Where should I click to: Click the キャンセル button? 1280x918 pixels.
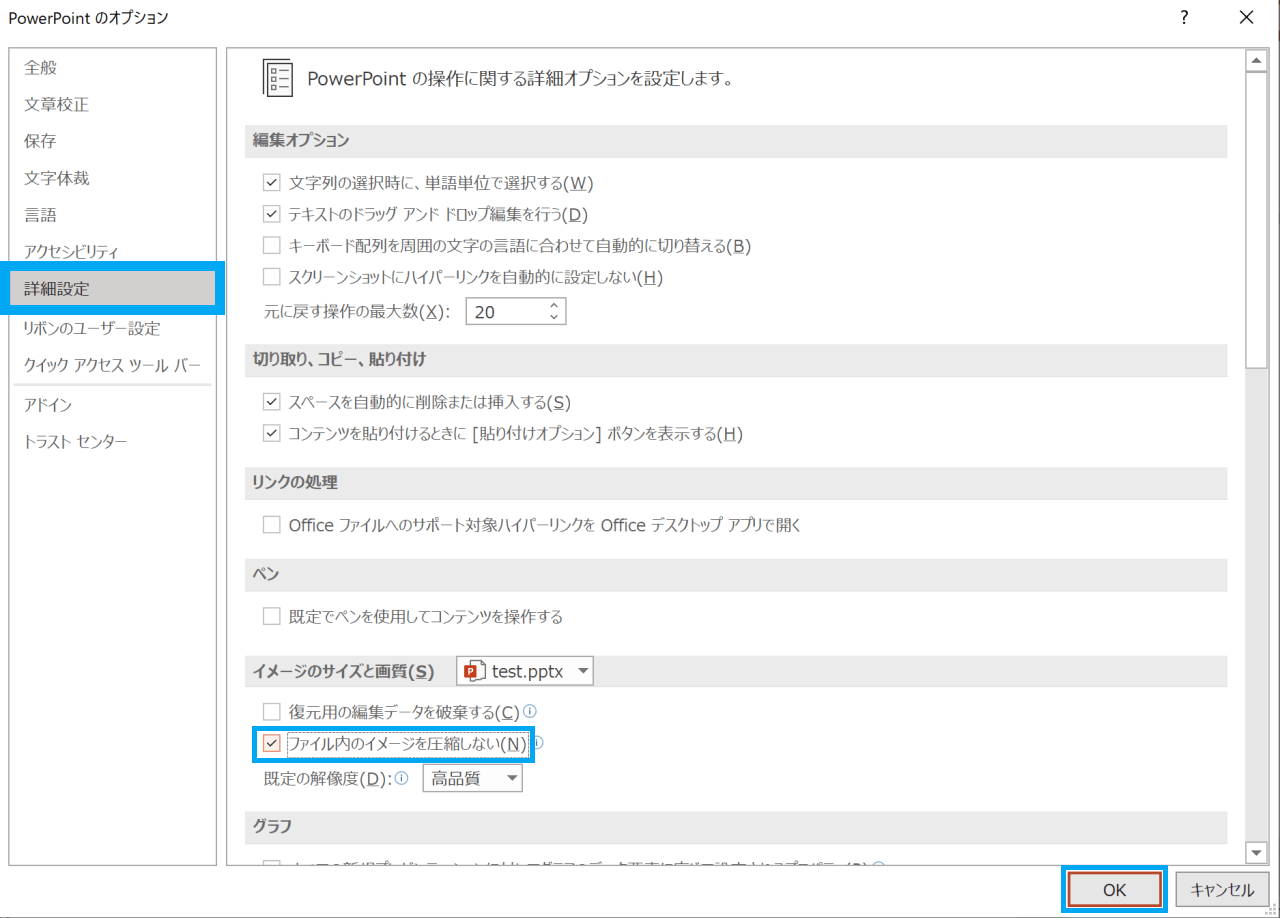1222,890
